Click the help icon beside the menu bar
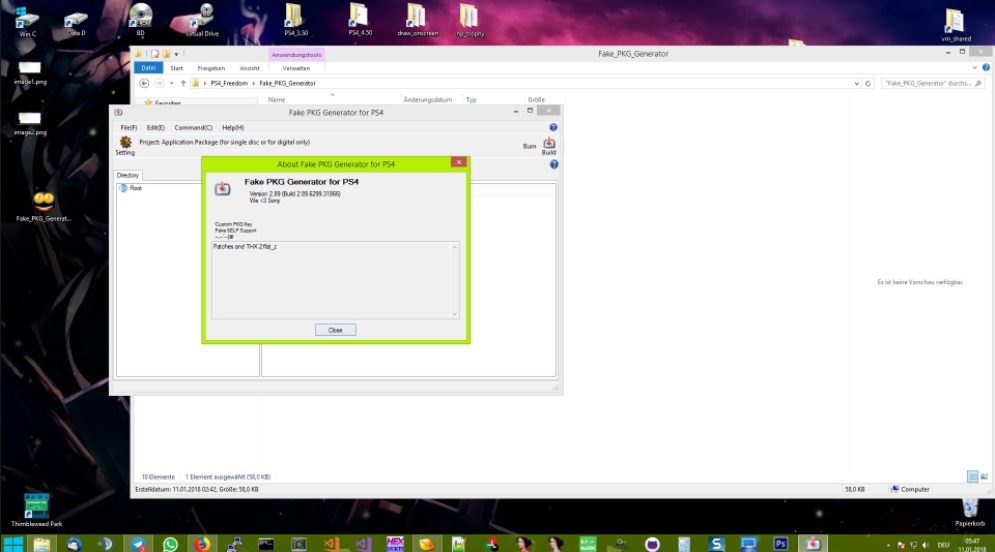Image resolution: width=995 pixels, height=552 pixels. tap(553, 128)
